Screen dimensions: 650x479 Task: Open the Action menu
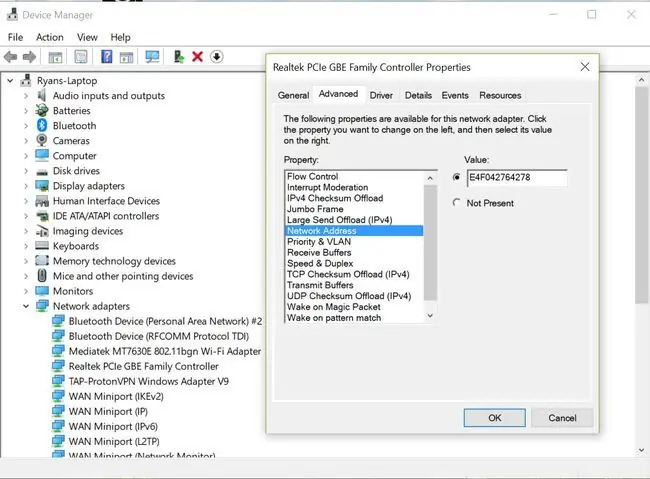(50, 37)
